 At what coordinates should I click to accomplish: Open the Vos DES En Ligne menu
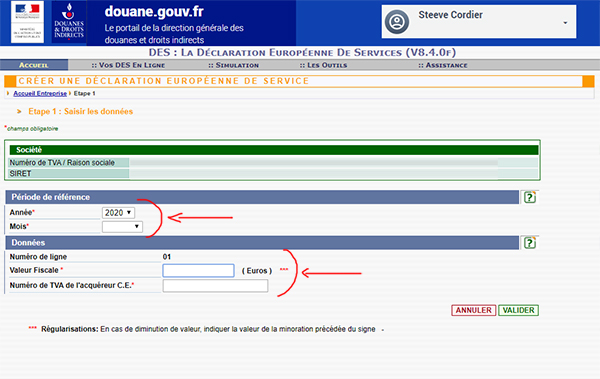pos(128,65)
